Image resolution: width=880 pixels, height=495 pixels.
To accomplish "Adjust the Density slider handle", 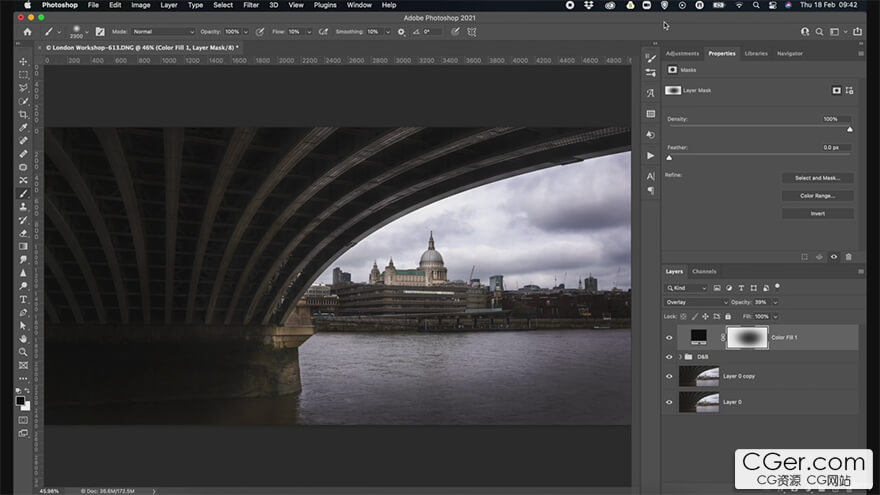I will pyautogui.click(x=850, y=130).
